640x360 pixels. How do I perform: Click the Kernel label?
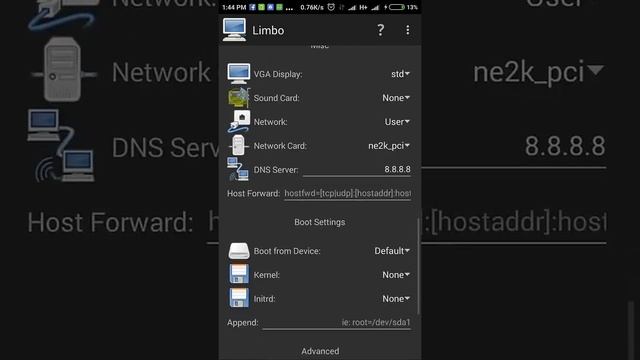tap(267, 275)
